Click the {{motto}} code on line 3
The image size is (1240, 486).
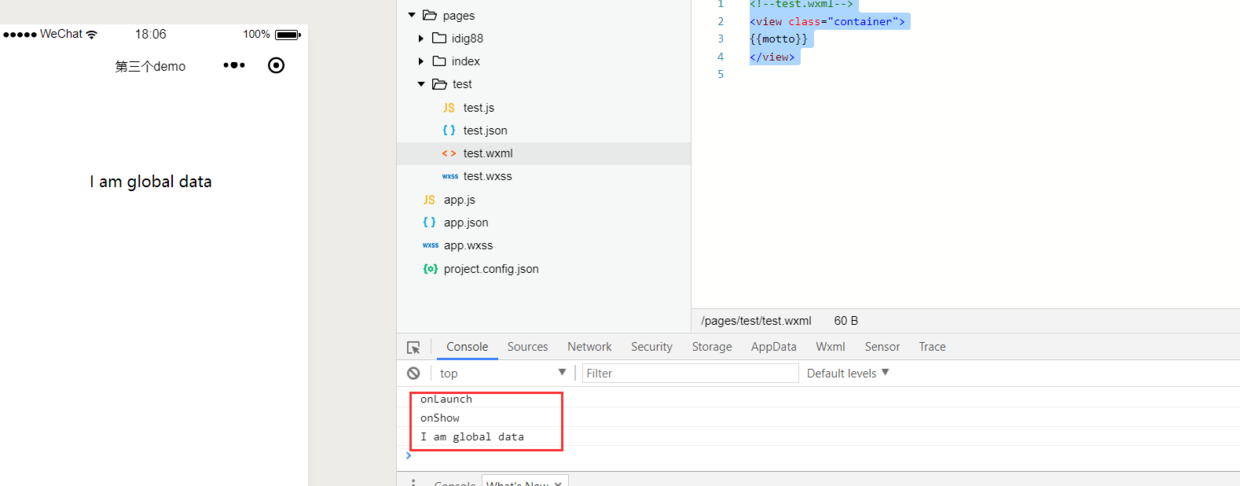[778, 39]
